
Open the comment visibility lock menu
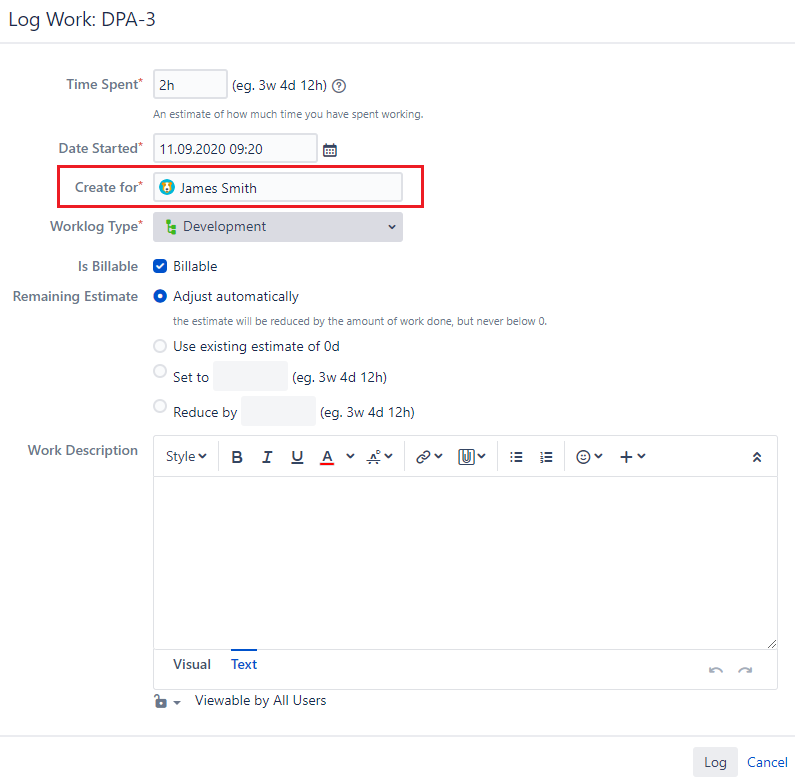click(167, 701)
